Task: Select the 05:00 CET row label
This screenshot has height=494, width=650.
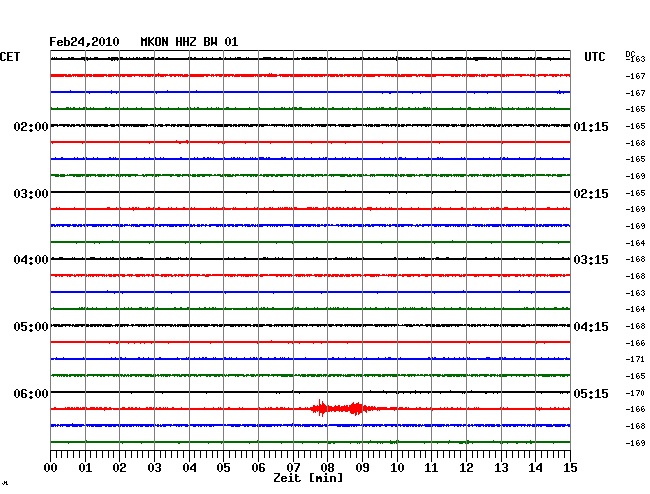Action: (31, 327)
